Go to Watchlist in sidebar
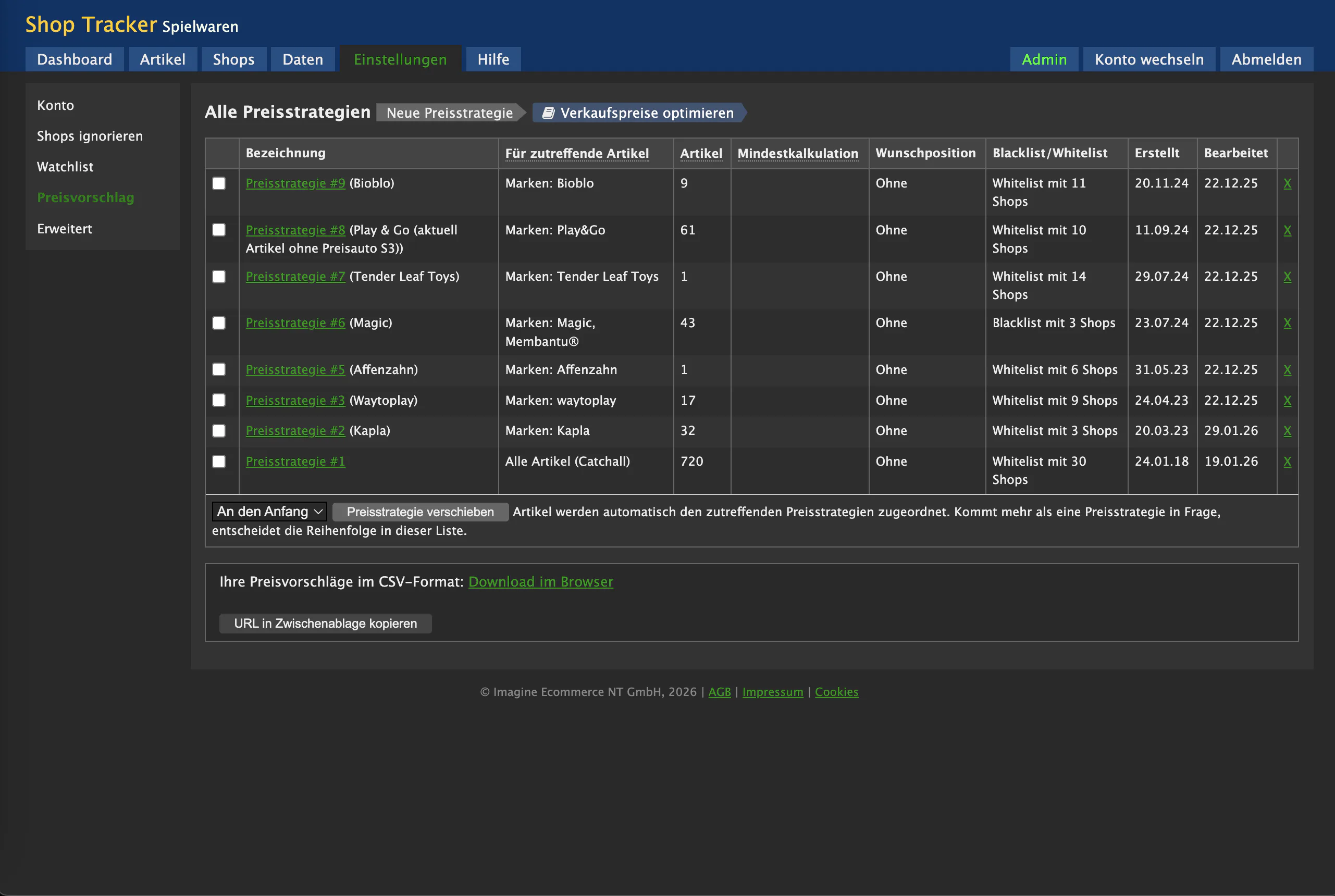1335x896 pixels. [65, 167]
